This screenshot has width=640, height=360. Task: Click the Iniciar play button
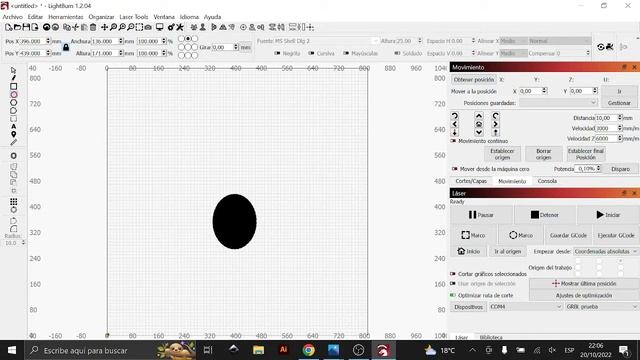click(608, 215)
